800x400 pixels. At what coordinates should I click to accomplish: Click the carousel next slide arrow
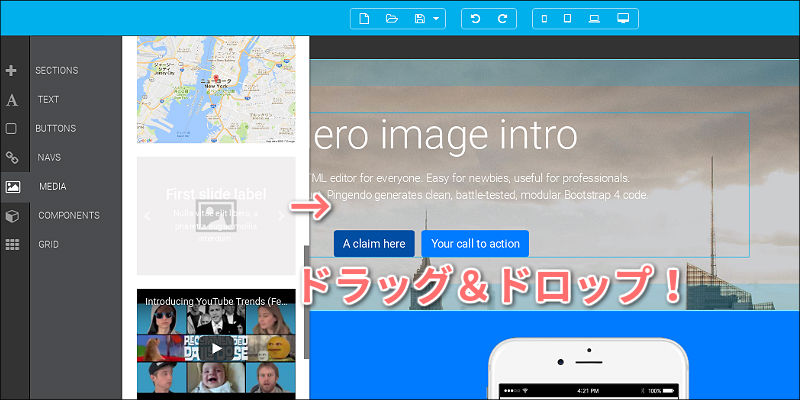(x=281, y=216)
